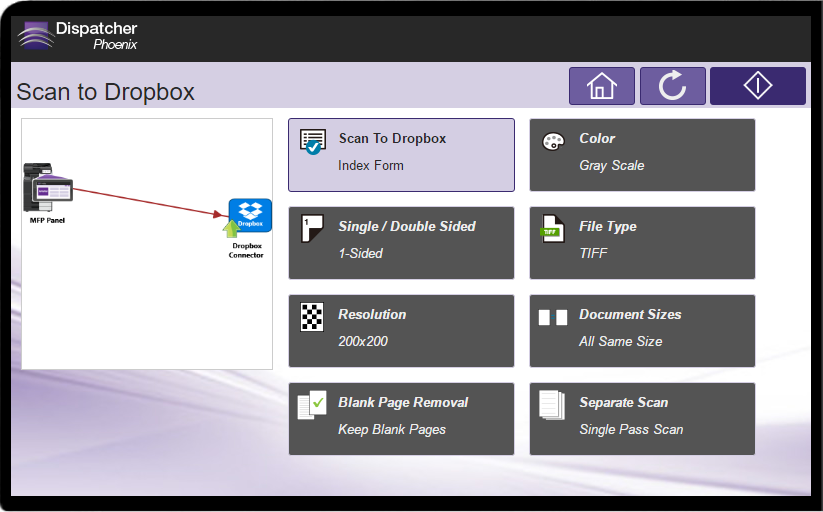
Task: Select the MFP Panel node icon
Action: 47,186
